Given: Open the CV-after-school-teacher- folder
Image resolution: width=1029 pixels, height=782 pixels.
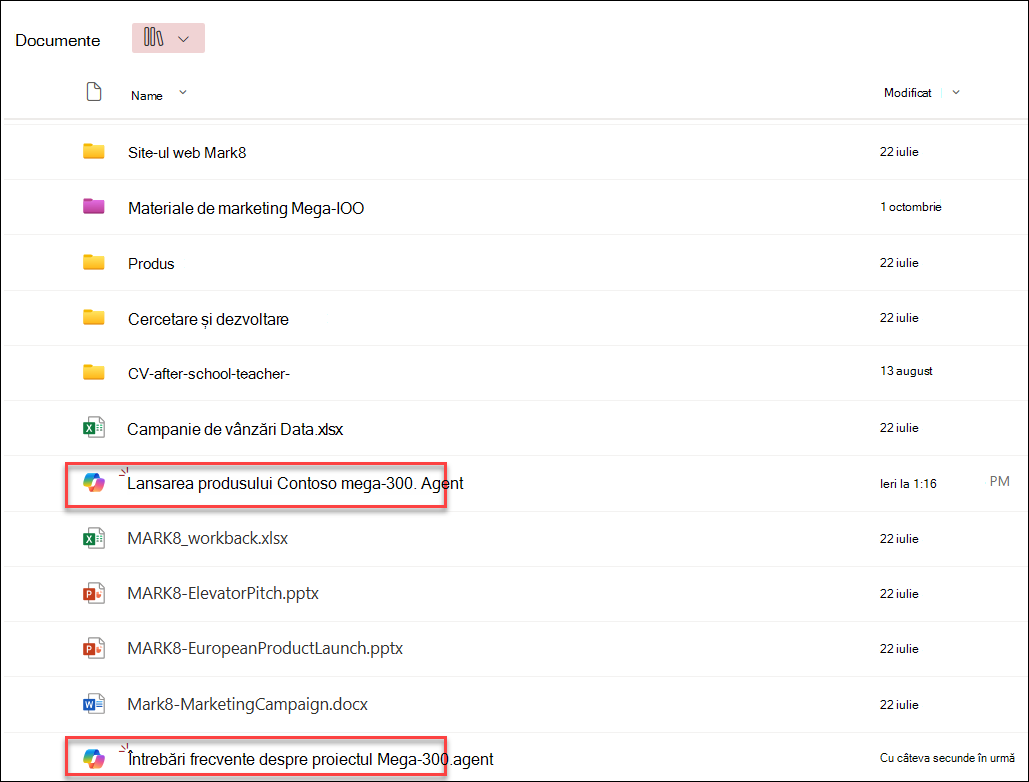Looking at the screenshot, I should click(x=209, y=374).
